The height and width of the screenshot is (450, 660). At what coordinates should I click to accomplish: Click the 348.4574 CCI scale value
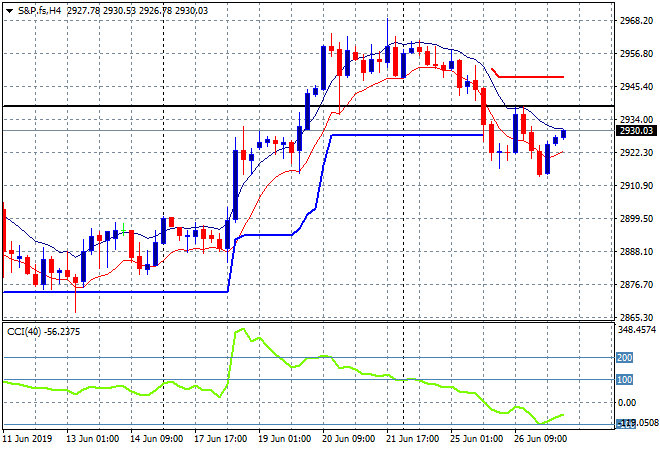(637, 330)
